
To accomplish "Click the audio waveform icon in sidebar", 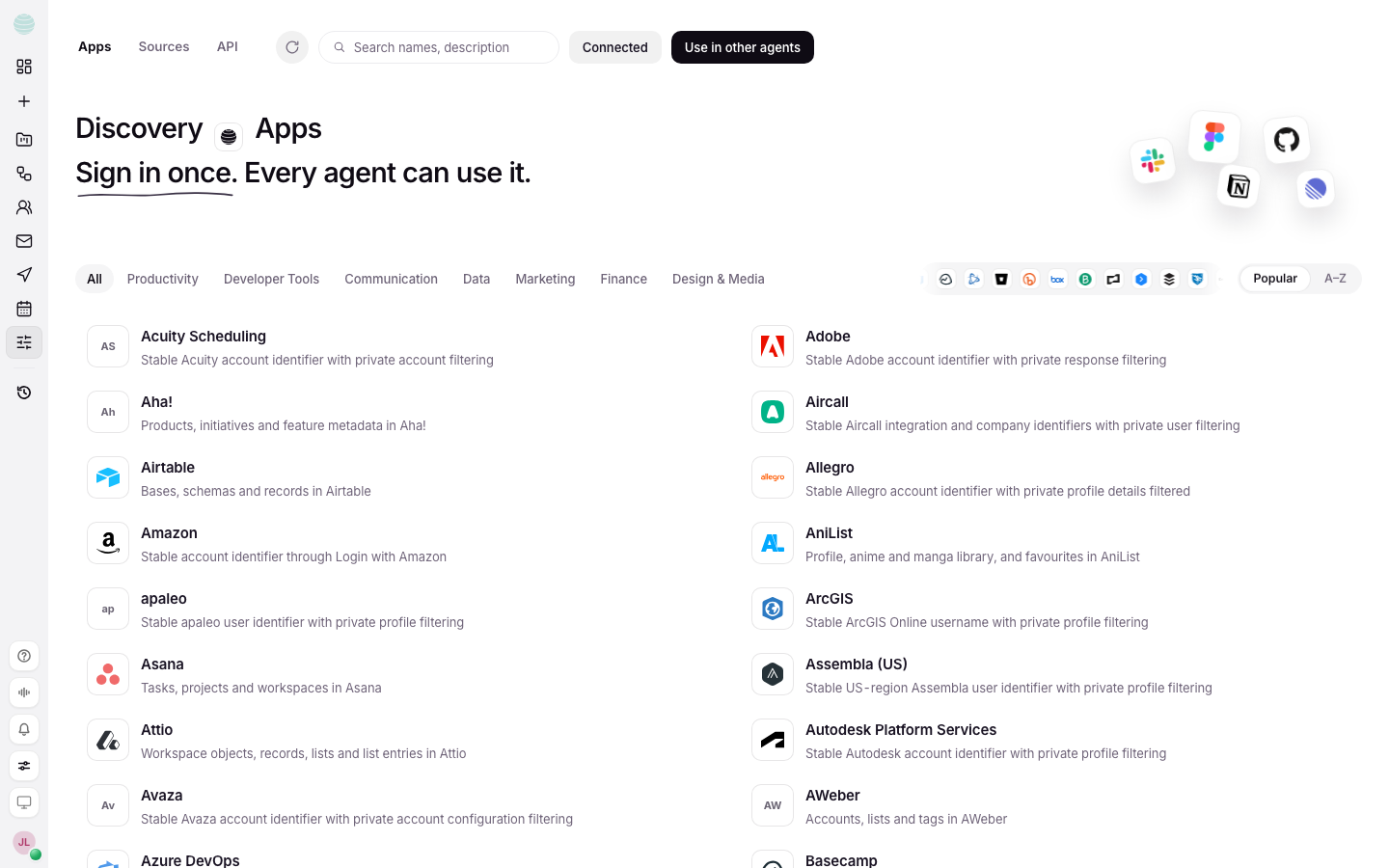I will pos(24,692).
